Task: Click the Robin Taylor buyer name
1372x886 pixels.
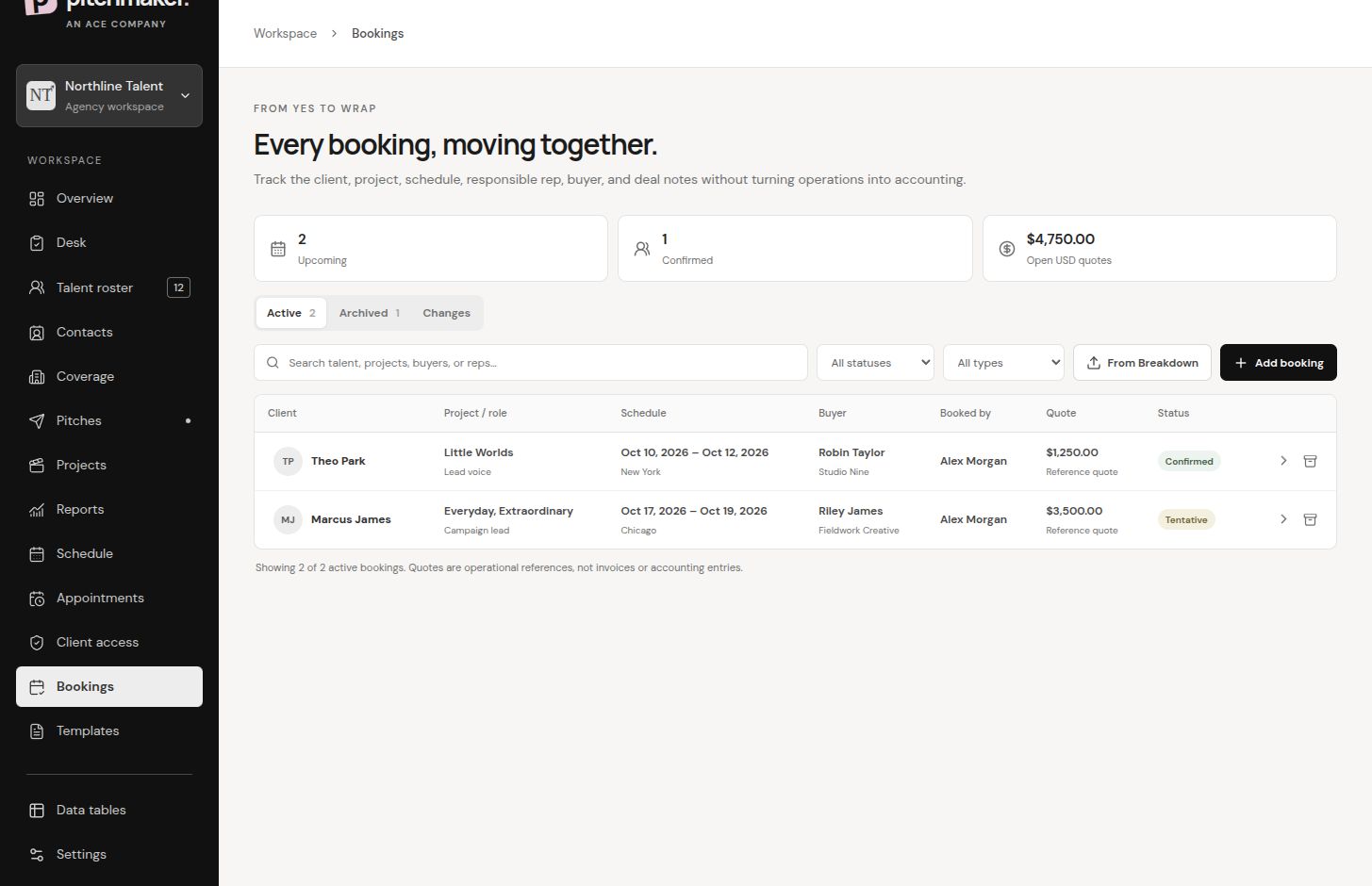Action: (851, 452)
